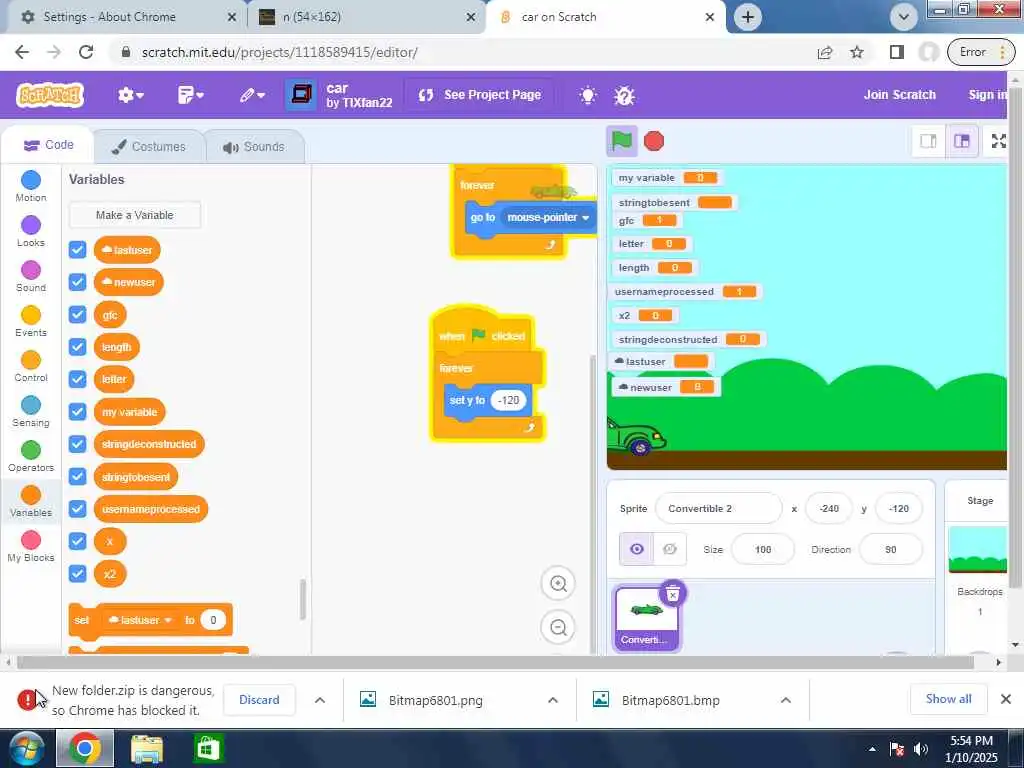Open Windows Start menu
This screenshot has height=768, width=1024.
pos(25,748)
